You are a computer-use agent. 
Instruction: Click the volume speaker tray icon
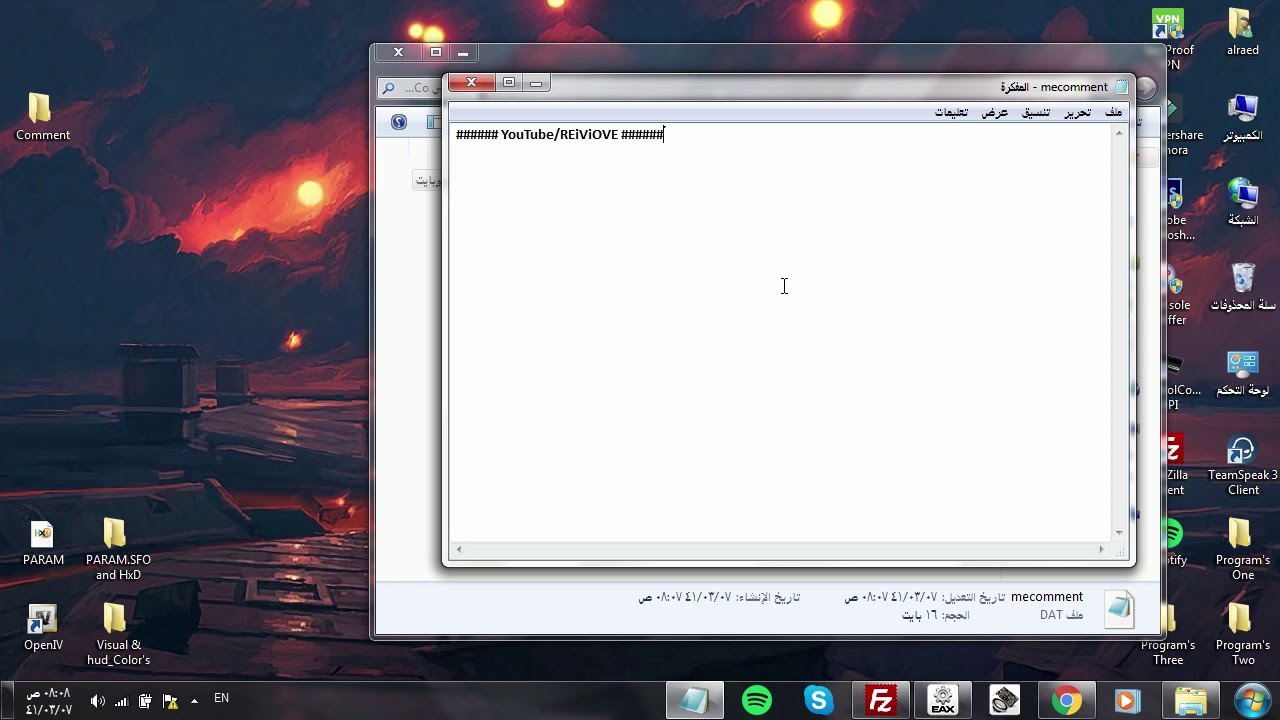97,701
